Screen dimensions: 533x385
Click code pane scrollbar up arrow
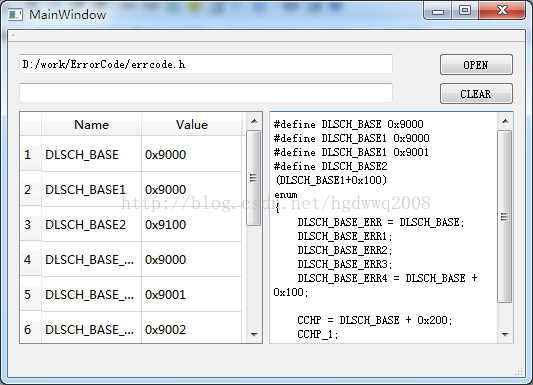click(x=505, y=121)
